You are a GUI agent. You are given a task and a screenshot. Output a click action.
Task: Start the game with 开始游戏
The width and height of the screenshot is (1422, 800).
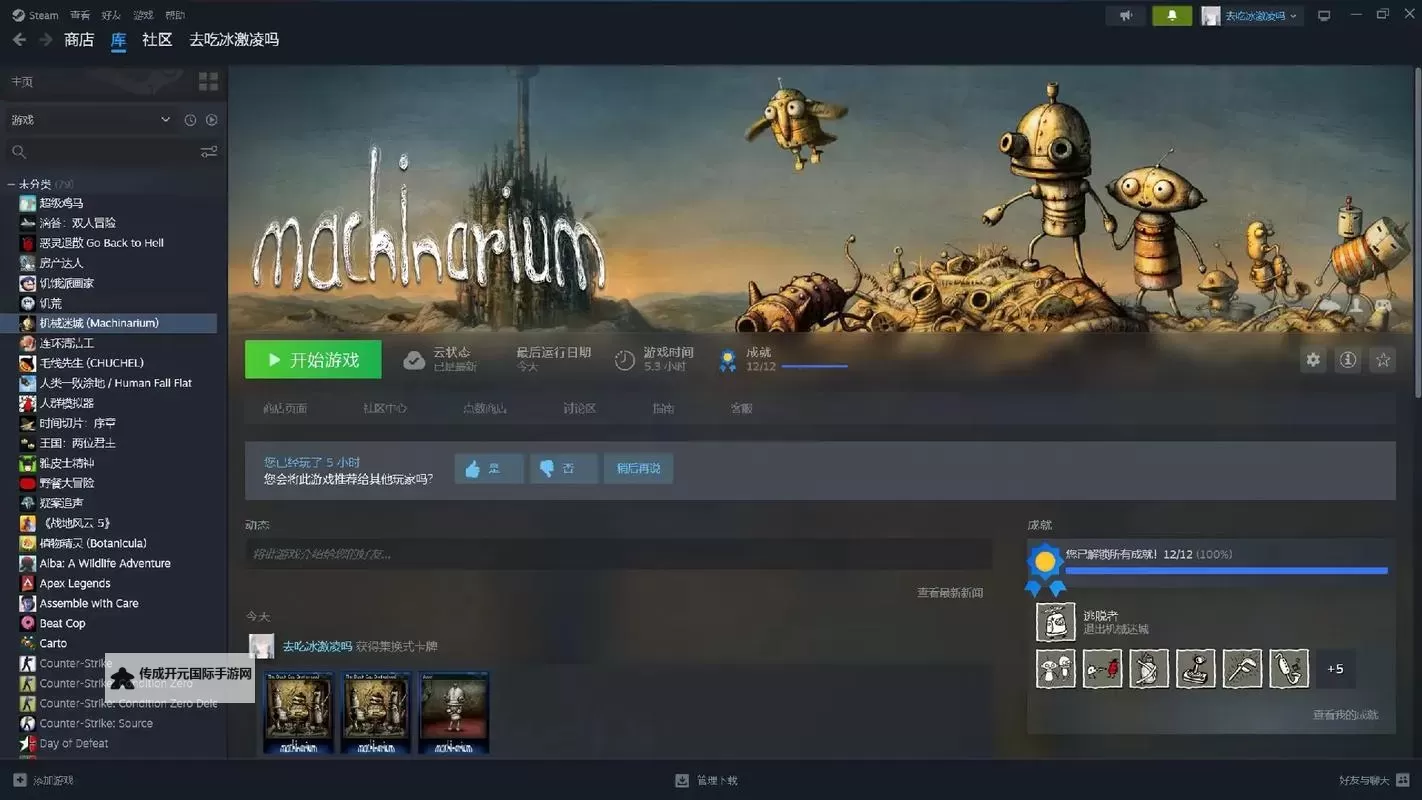313,360
